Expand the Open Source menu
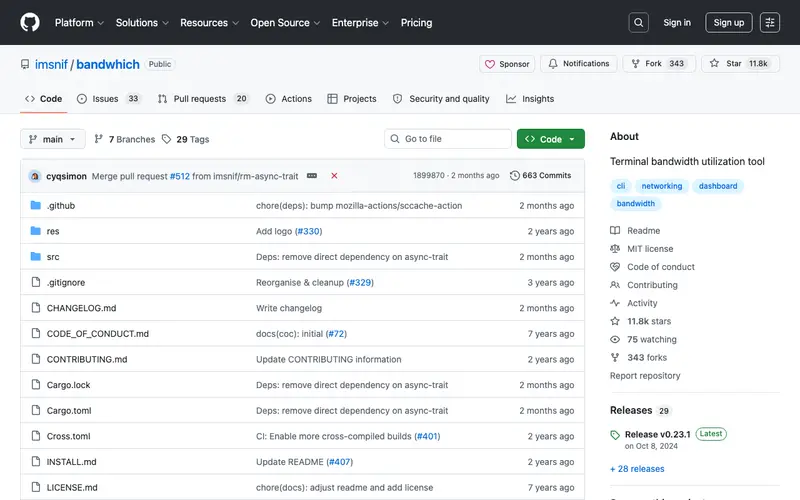The image size is (800, 500). point(285,22)
